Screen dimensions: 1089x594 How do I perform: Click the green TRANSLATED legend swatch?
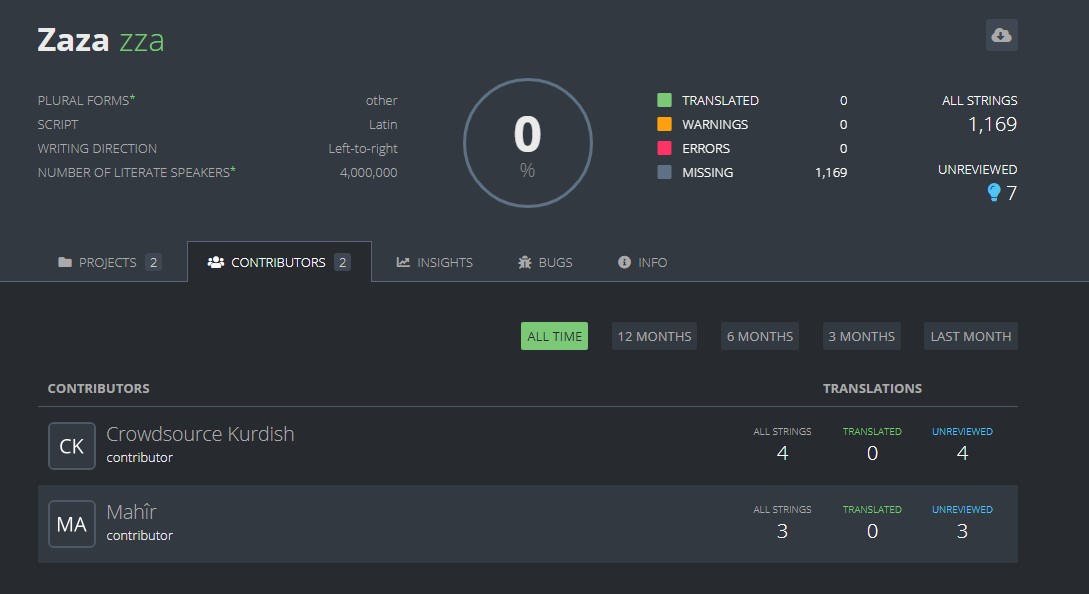pos(661,100)
